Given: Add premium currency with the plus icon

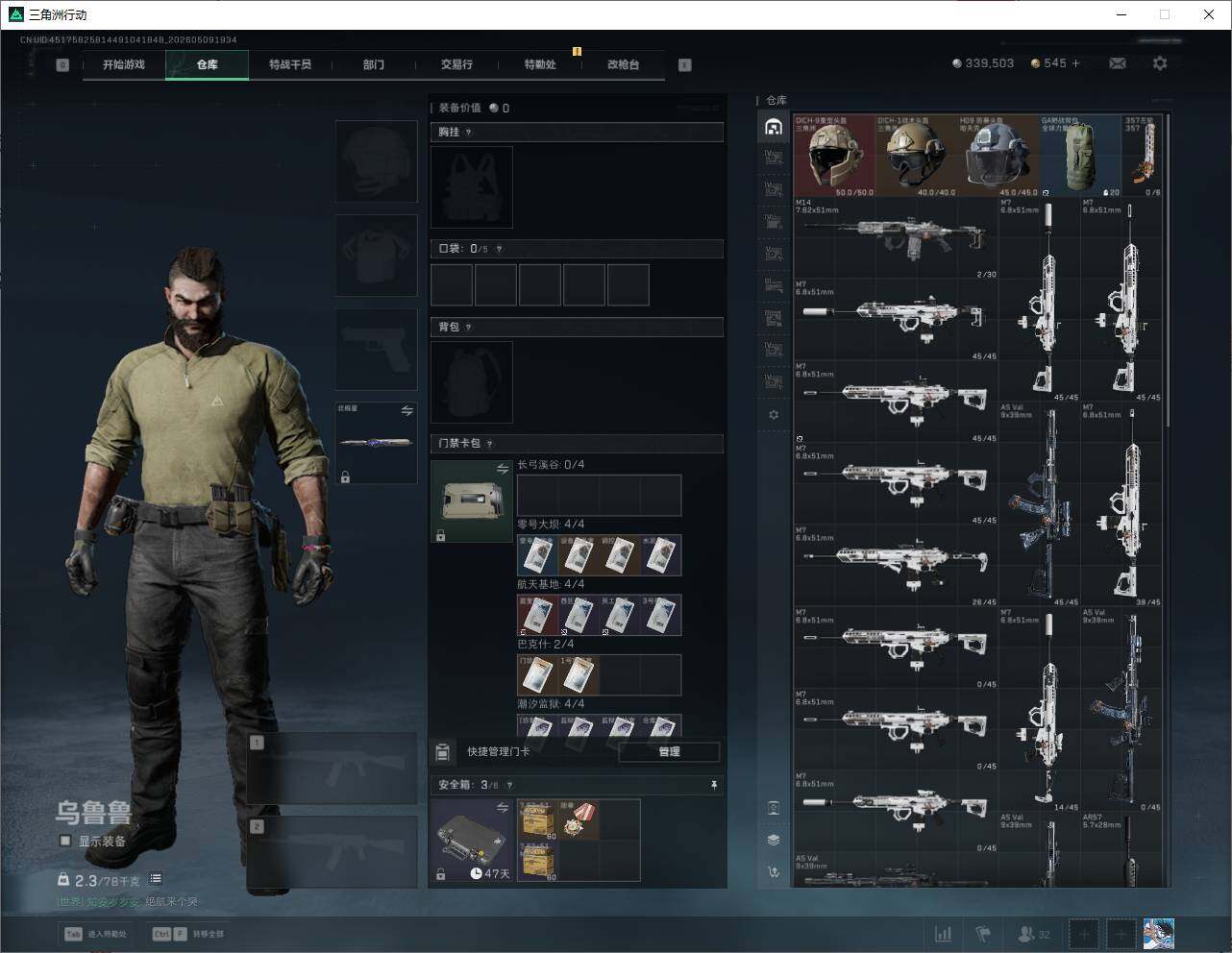Looking at the screenshot, I should (1075, 63).
